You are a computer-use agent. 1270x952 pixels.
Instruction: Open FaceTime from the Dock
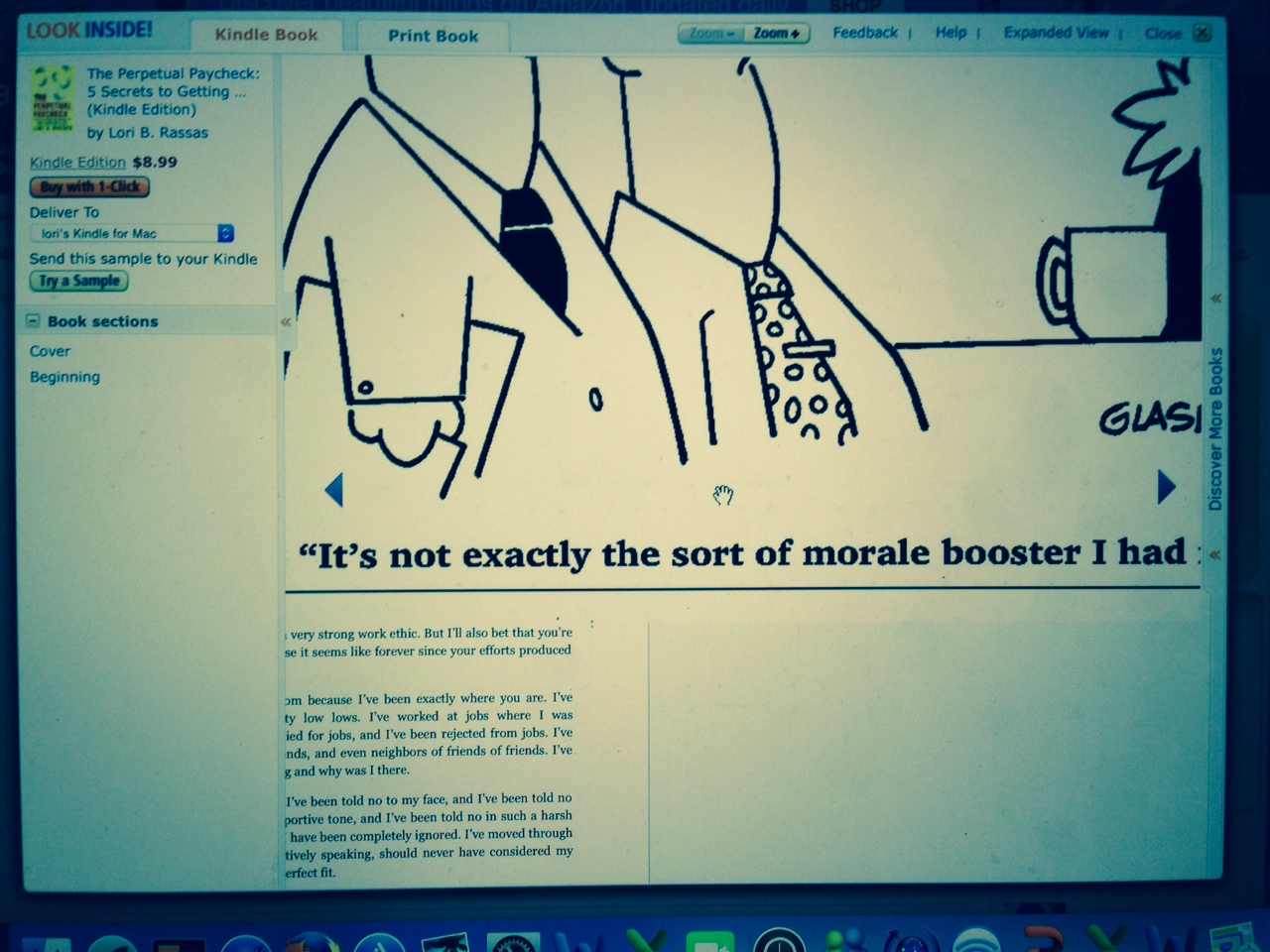710,942
